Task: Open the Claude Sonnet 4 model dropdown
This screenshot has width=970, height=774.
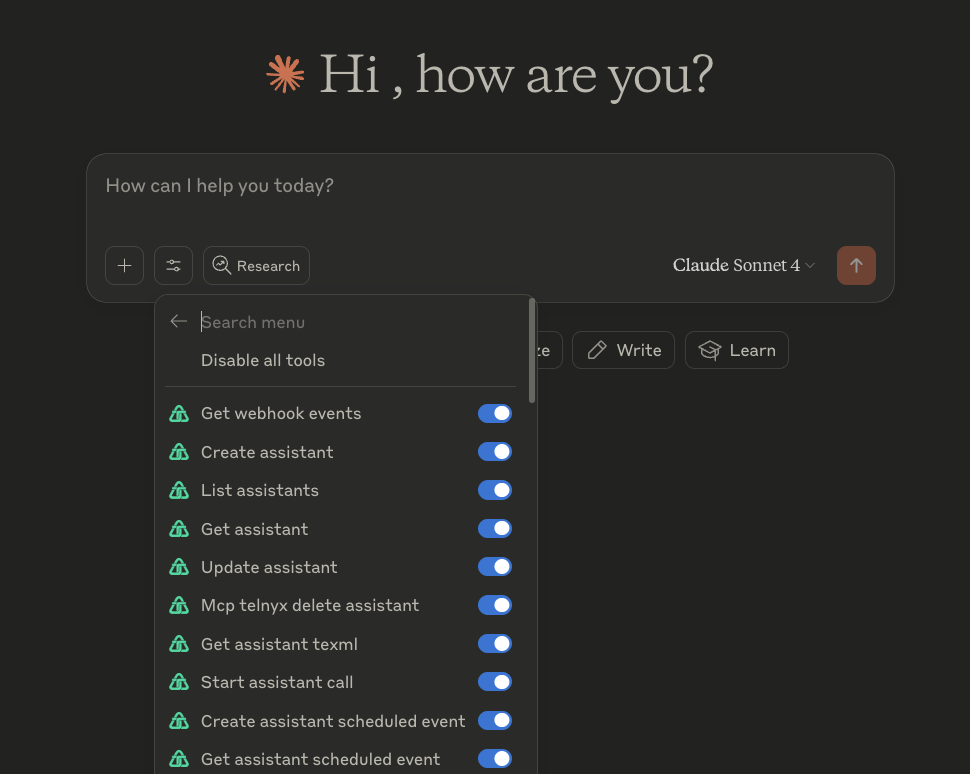Action: [x=744, y=265]
